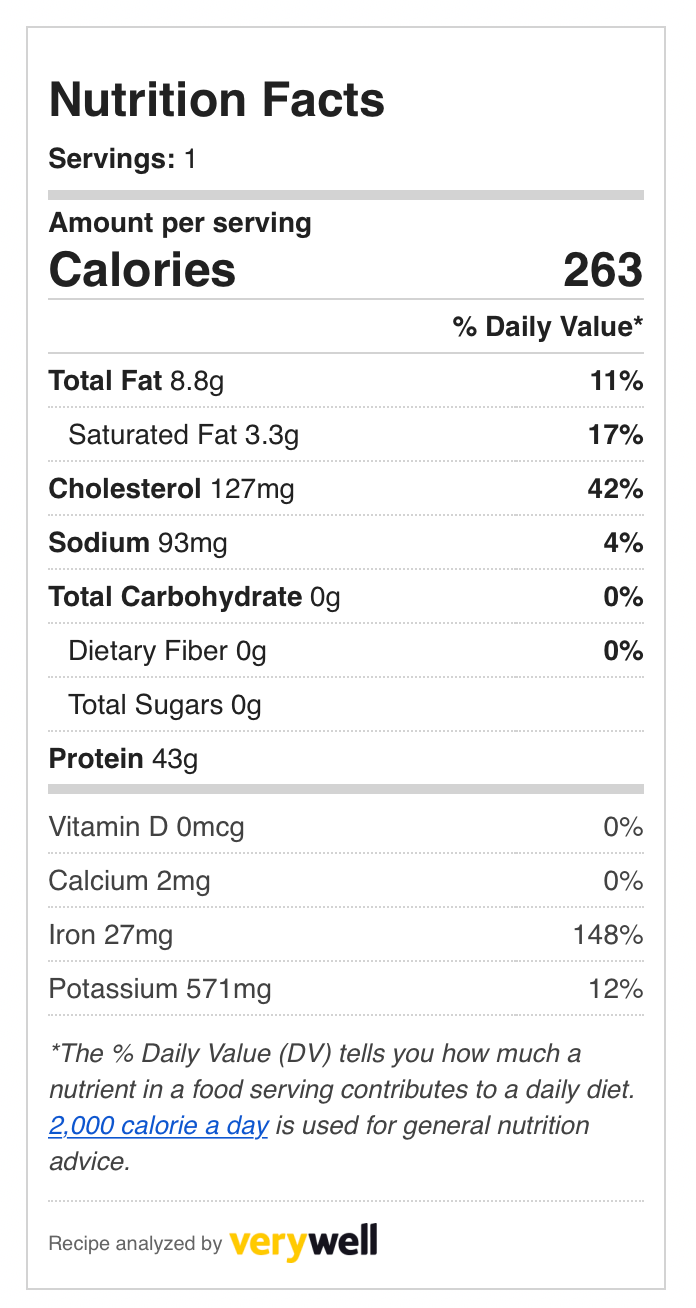Viewport: 696px width, 1308px height.
Task: Open the 2,000 calorie a day link
Action: (158, 1126)
